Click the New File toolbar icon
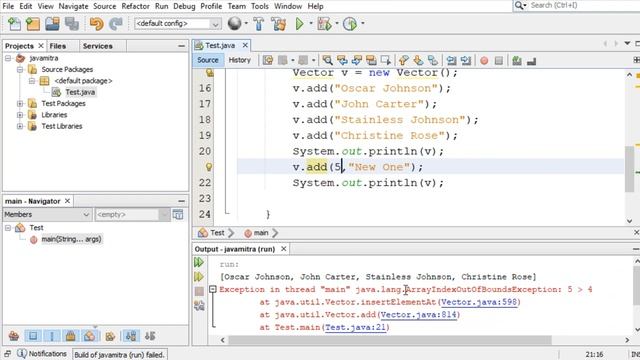640x360 pixels. [14, 24]
